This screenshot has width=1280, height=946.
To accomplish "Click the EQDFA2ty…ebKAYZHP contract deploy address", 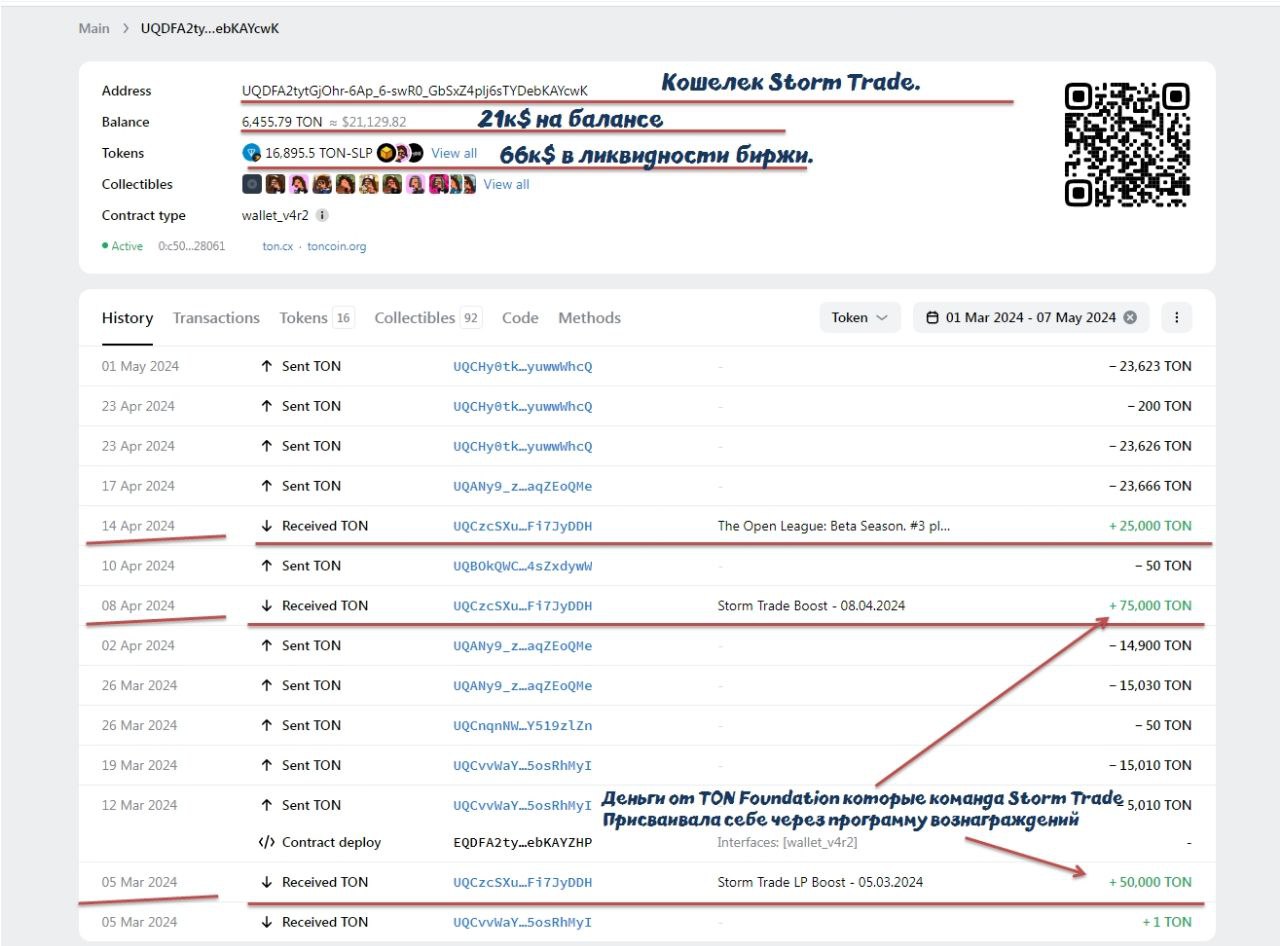I will point(522,843).
